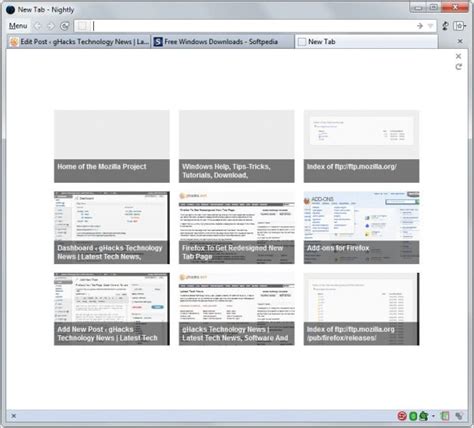Hide the new tab page thumbnail grid
This screenshot has width=474, height=428.
(459, 56)
